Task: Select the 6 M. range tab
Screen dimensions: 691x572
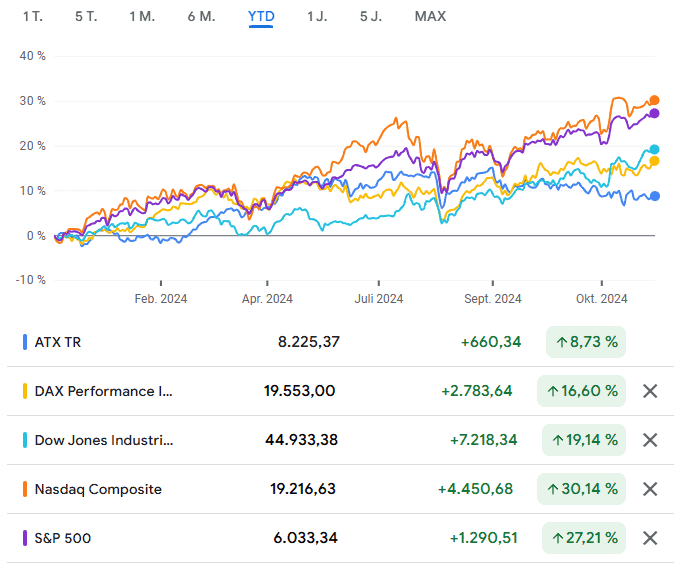Action: (201, 17)
